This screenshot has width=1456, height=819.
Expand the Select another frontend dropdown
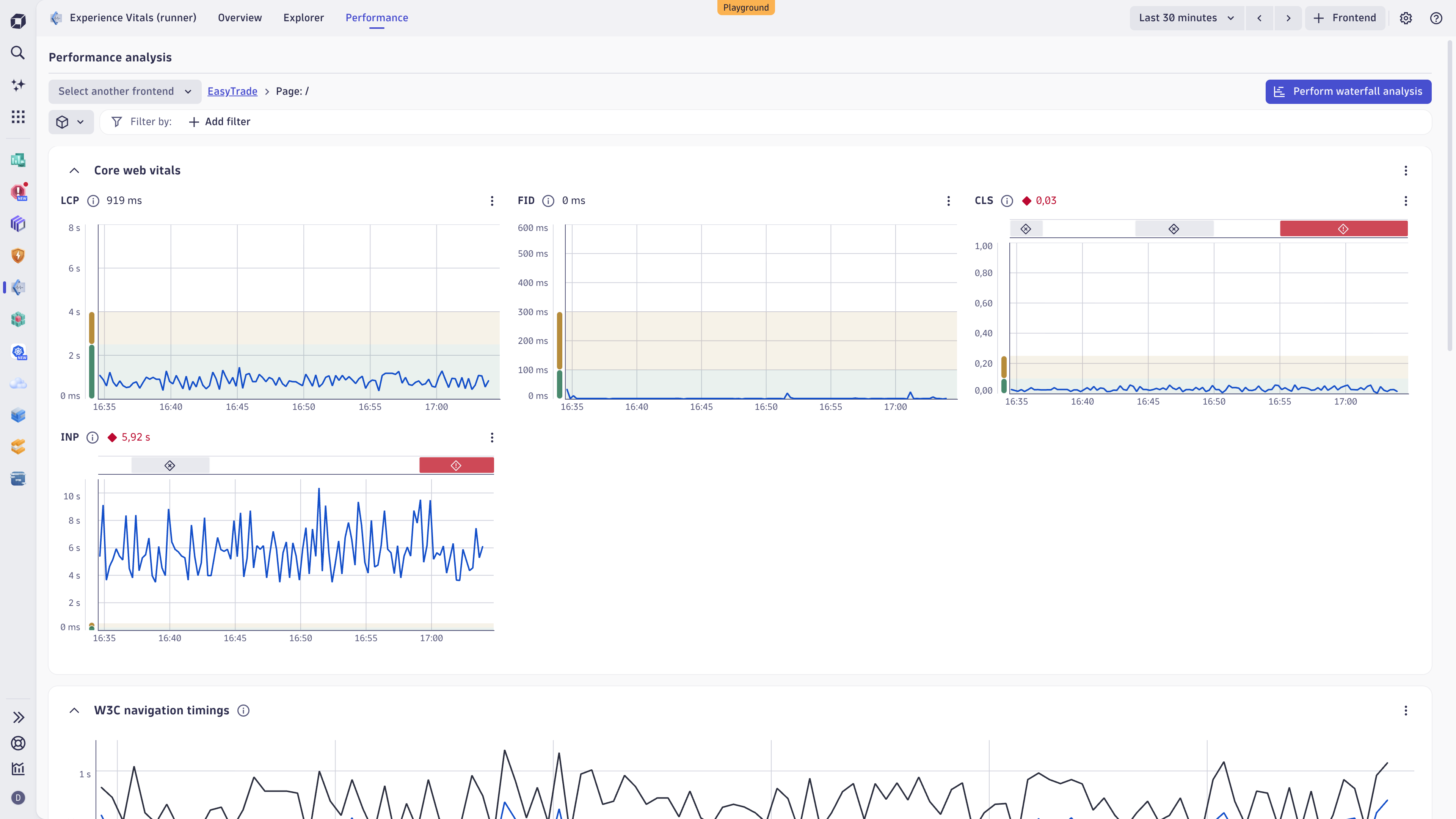(124, 91)
